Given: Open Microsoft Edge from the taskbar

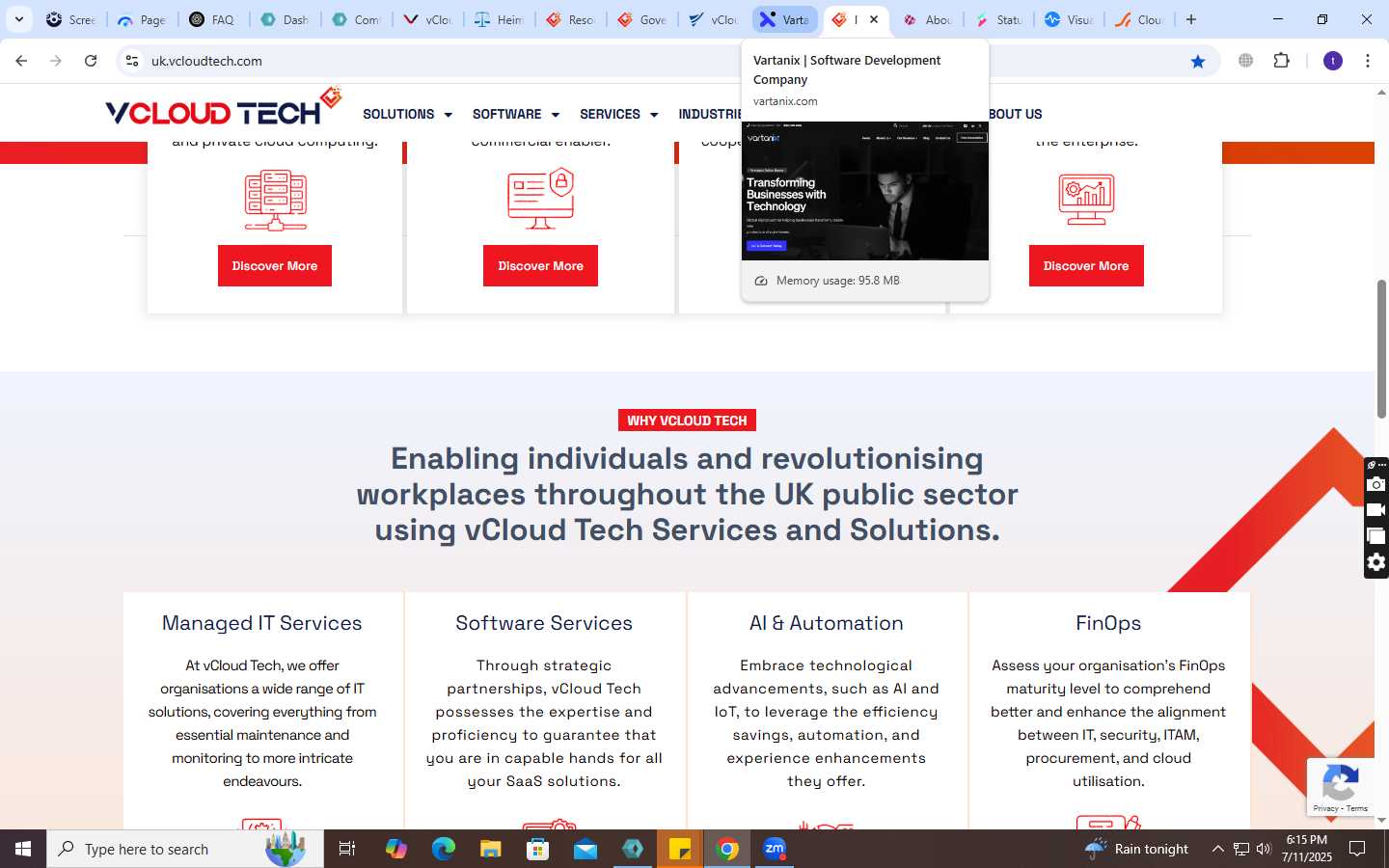Looking at the screenshot, I should pyautogui.click(x=443, y=849).
